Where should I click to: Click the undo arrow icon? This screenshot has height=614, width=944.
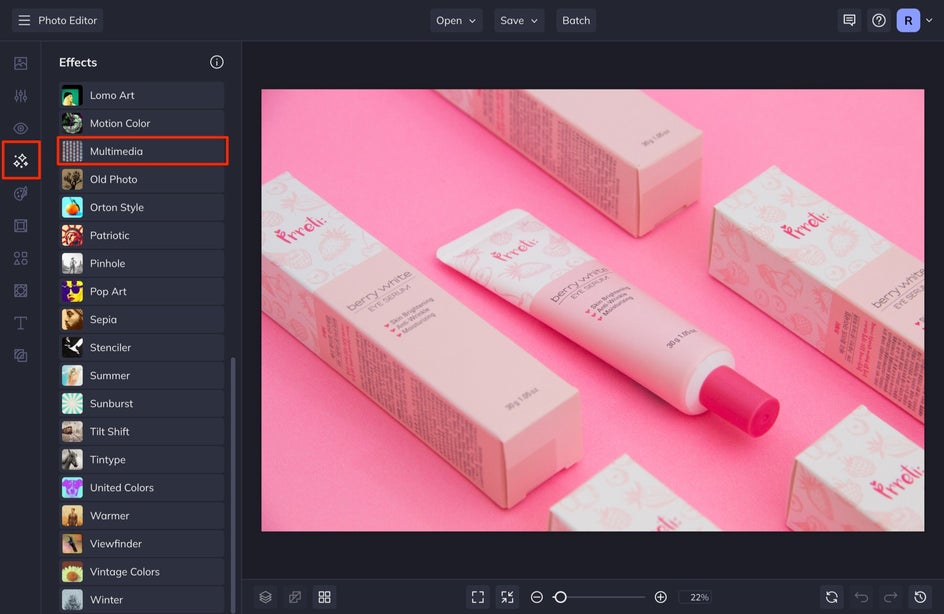tap(862, 597)
